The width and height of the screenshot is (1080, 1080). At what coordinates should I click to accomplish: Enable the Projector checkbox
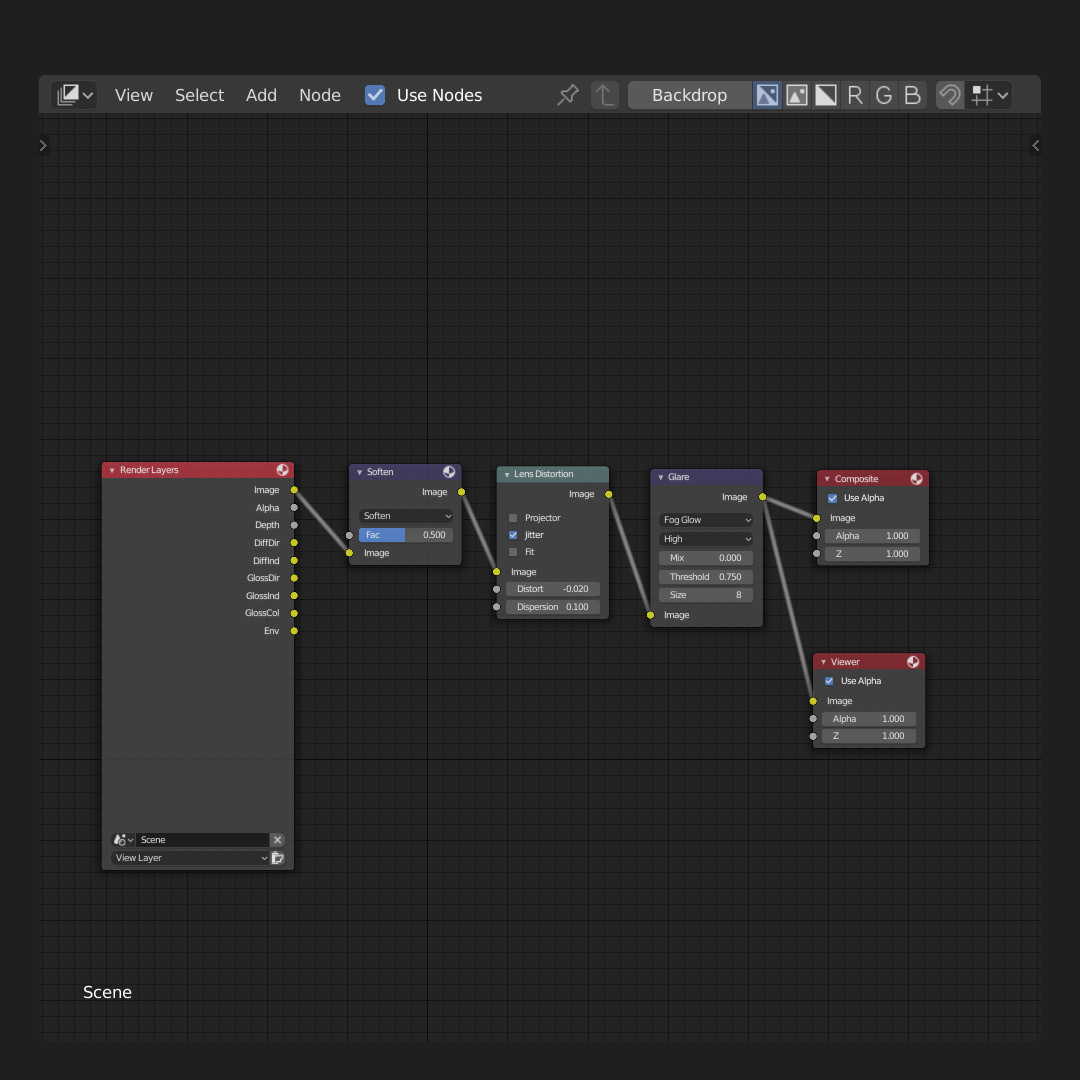click(513, 518)
